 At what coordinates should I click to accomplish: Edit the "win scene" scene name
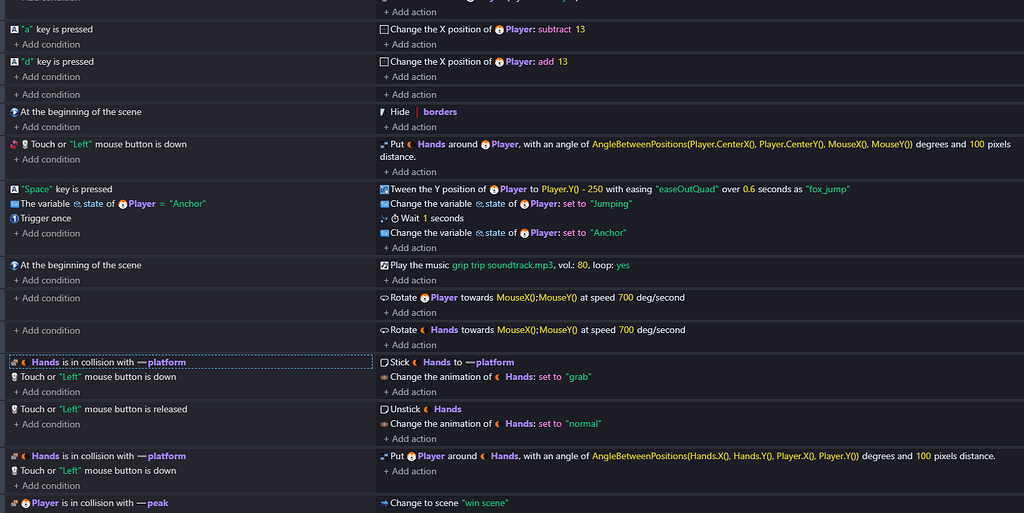tap(485, 503)
